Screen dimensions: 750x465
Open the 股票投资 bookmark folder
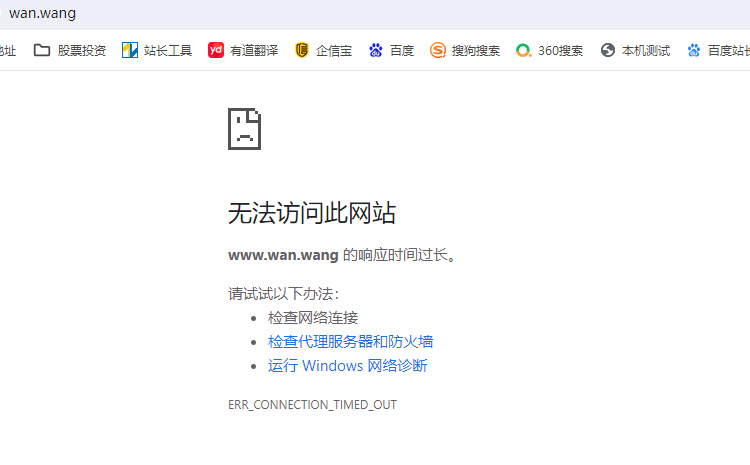69,50
